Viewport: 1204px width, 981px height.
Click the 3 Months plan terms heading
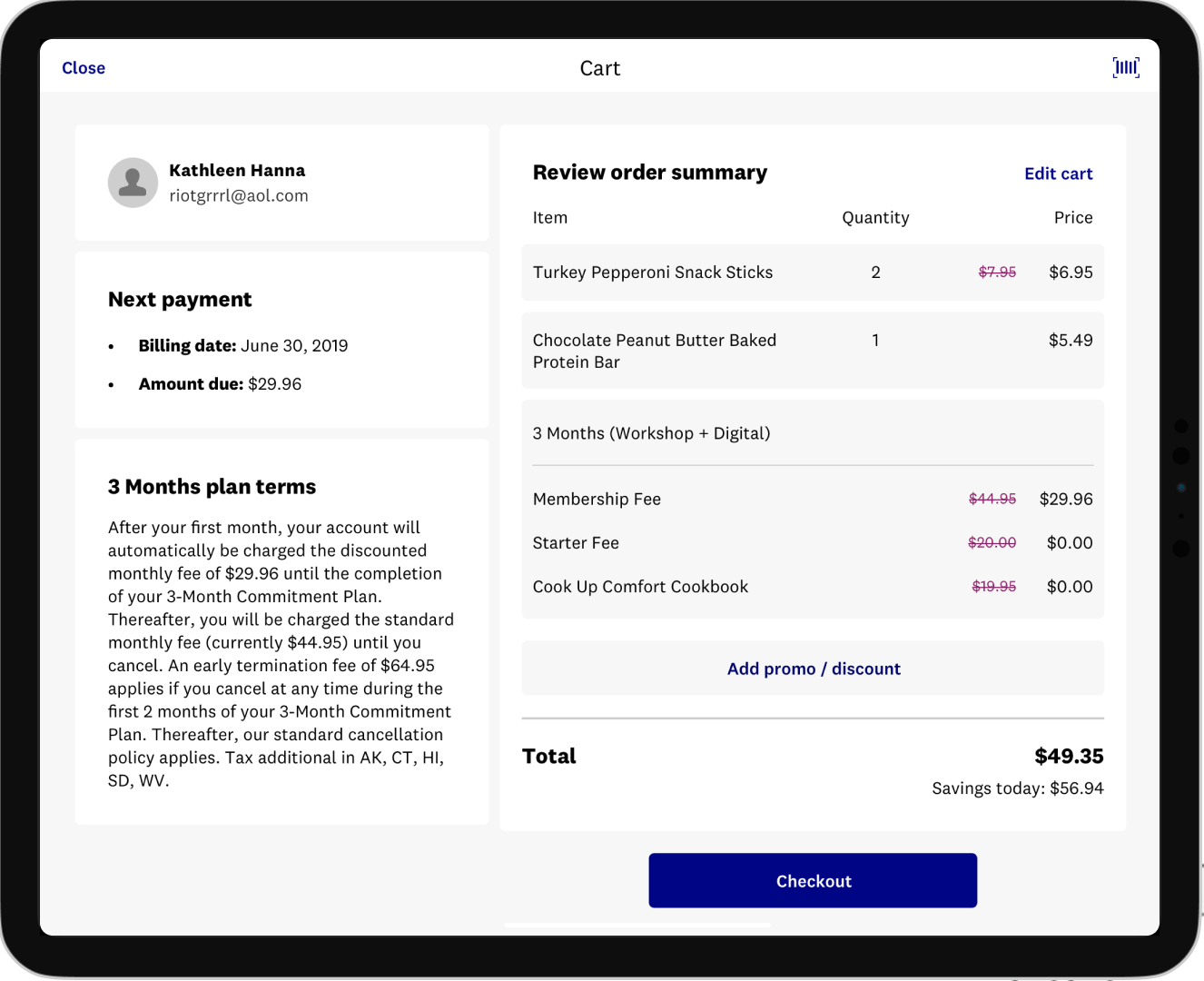pos(212,487)
